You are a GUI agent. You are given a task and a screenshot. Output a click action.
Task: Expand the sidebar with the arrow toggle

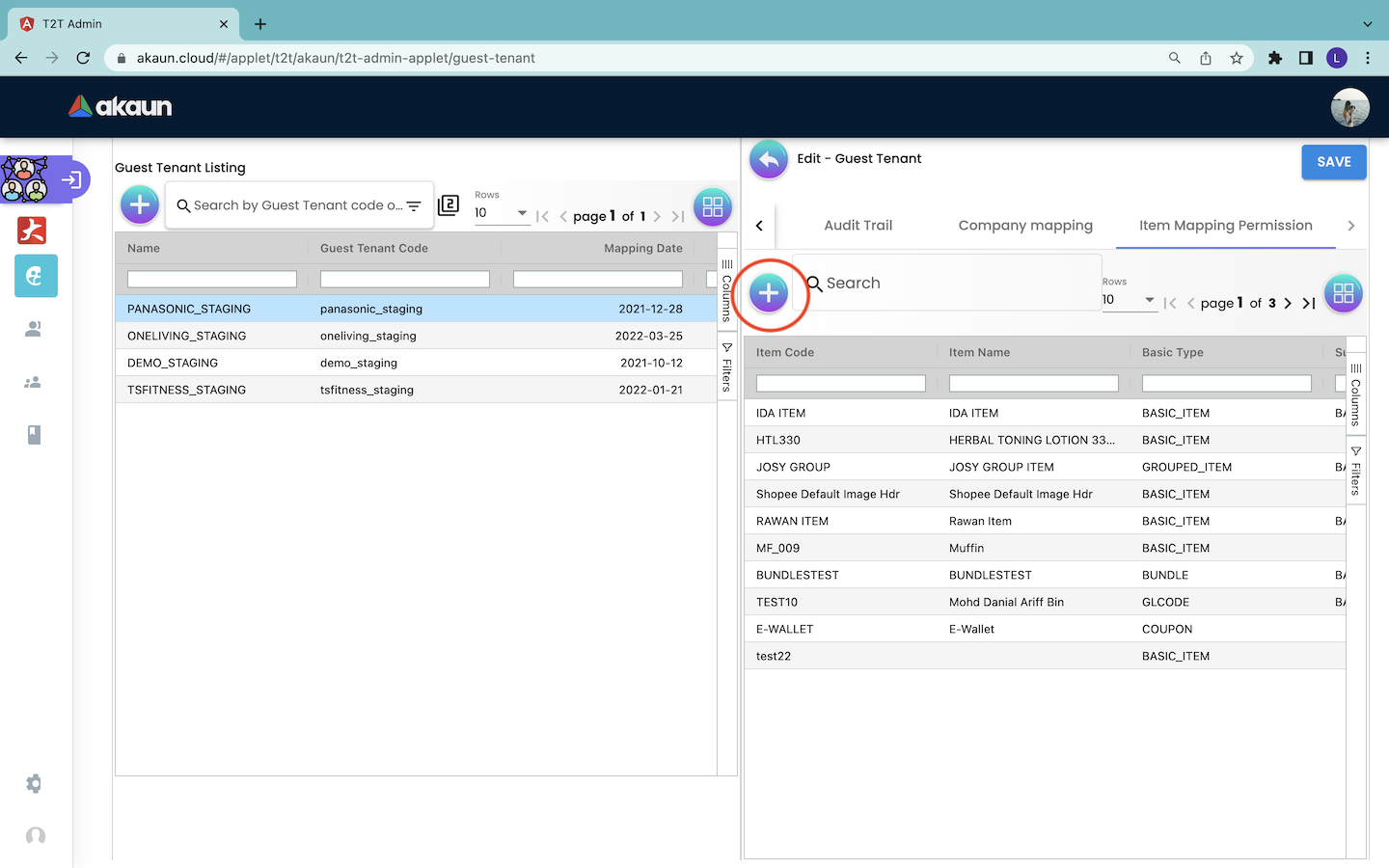(71, 179)
